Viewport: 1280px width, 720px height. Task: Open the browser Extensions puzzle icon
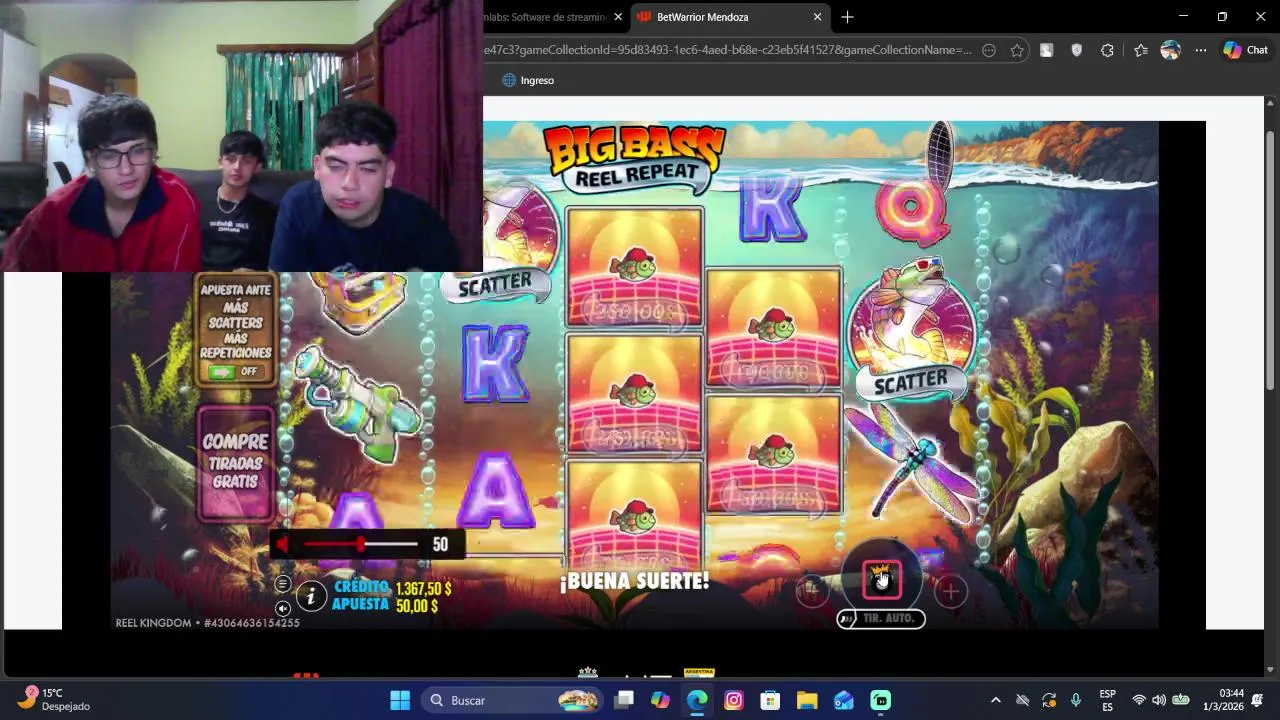1107,50
